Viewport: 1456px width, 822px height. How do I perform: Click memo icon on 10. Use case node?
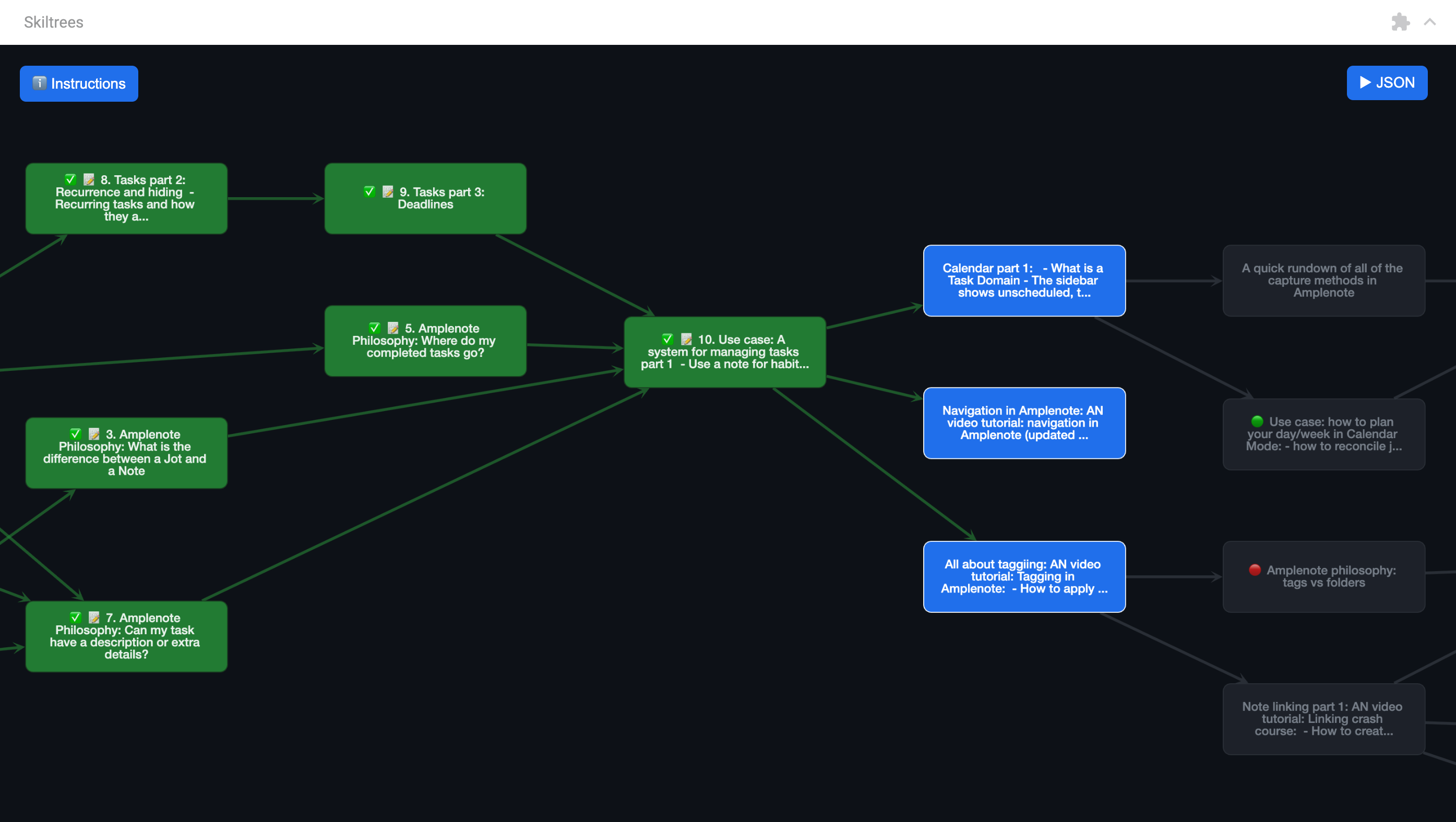click(686, 340)
